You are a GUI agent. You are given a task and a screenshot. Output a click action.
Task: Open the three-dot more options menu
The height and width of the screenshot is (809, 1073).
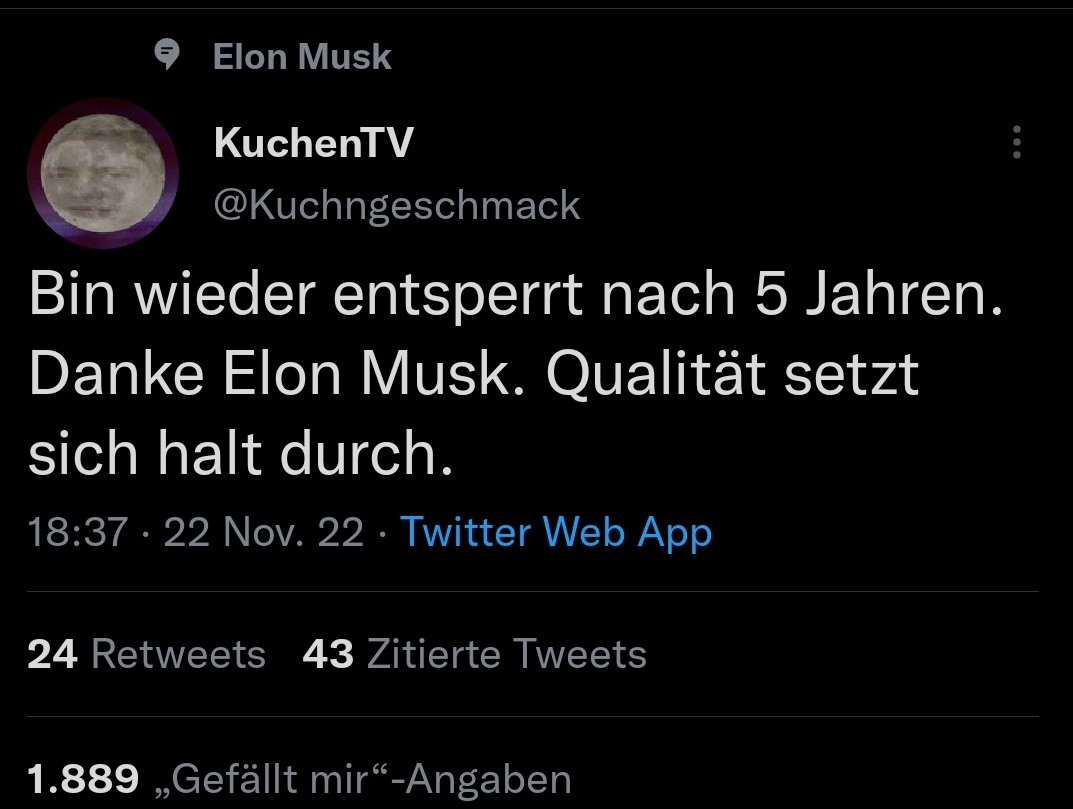tap(1017, 143)
